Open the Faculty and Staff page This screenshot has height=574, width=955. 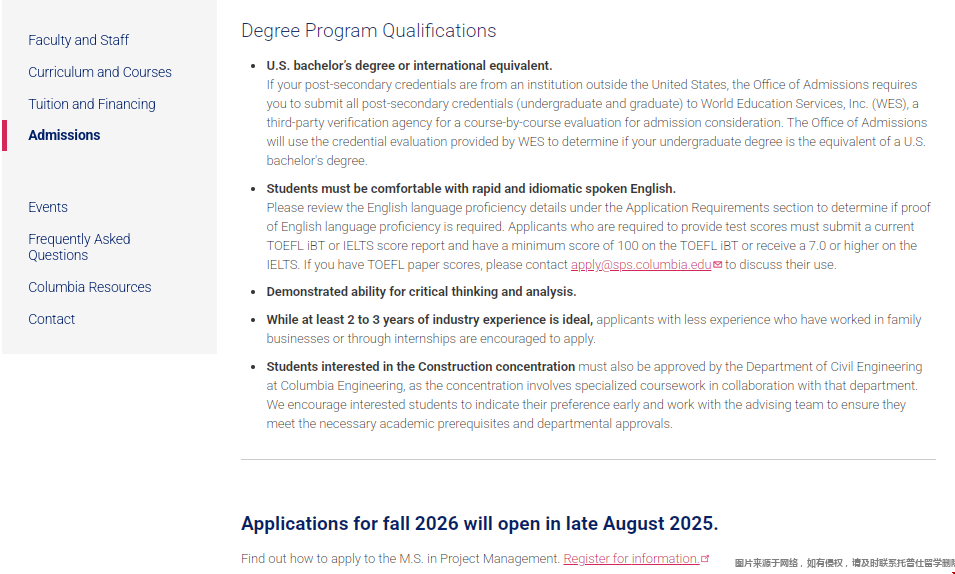pyautogui.click(x=78, y=40)
